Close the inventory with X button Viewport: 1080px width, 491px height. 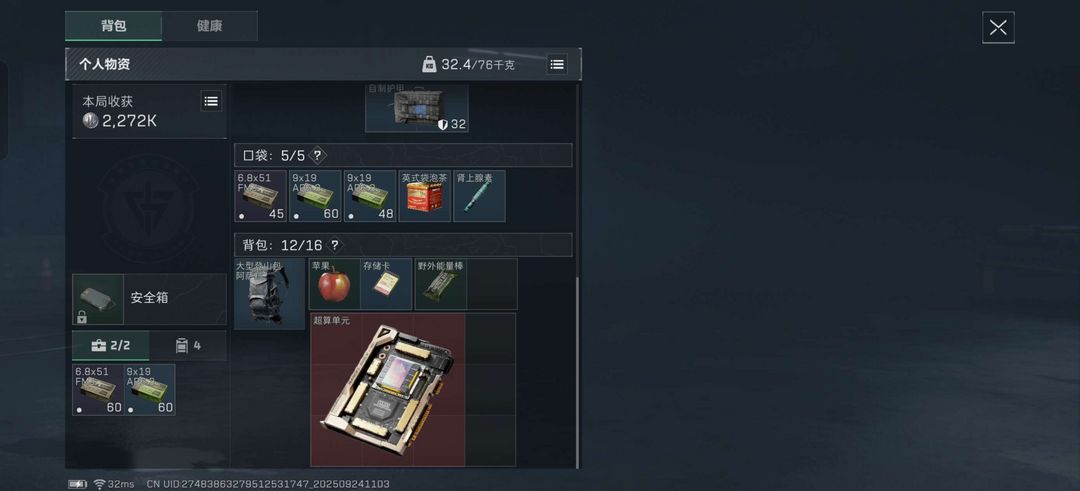(998, 28)
